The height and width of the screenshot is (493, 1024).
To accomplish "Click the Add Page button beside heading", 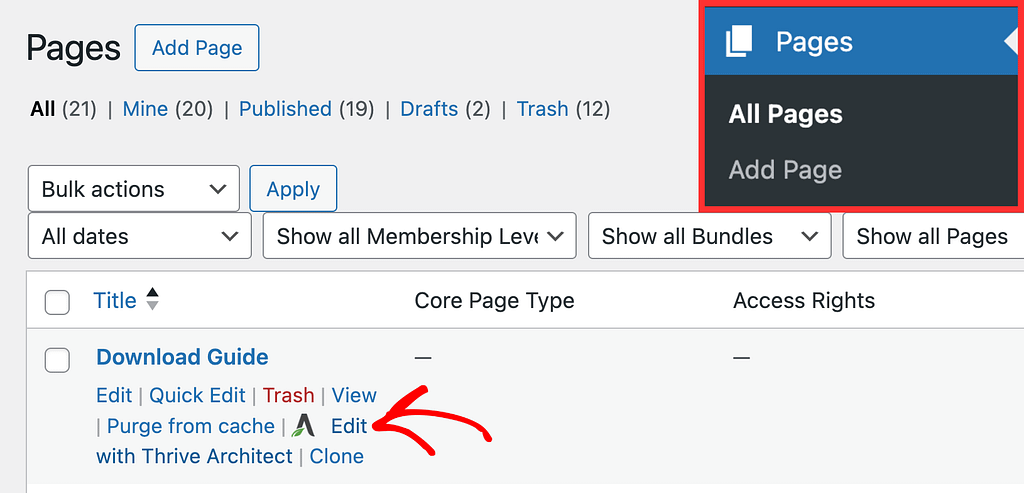I will click(197, 48).
